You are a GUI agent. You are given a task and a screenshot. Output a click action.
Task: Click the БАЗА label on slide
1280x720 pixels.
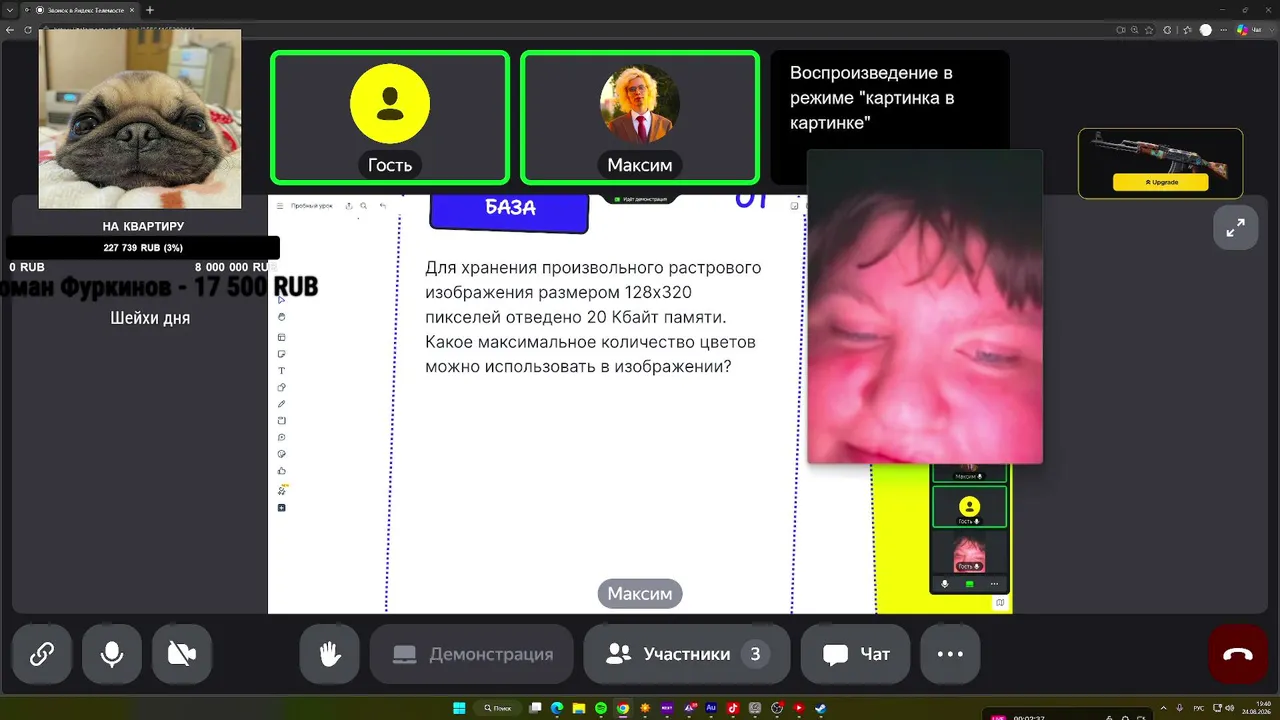(x=510, y=208)
